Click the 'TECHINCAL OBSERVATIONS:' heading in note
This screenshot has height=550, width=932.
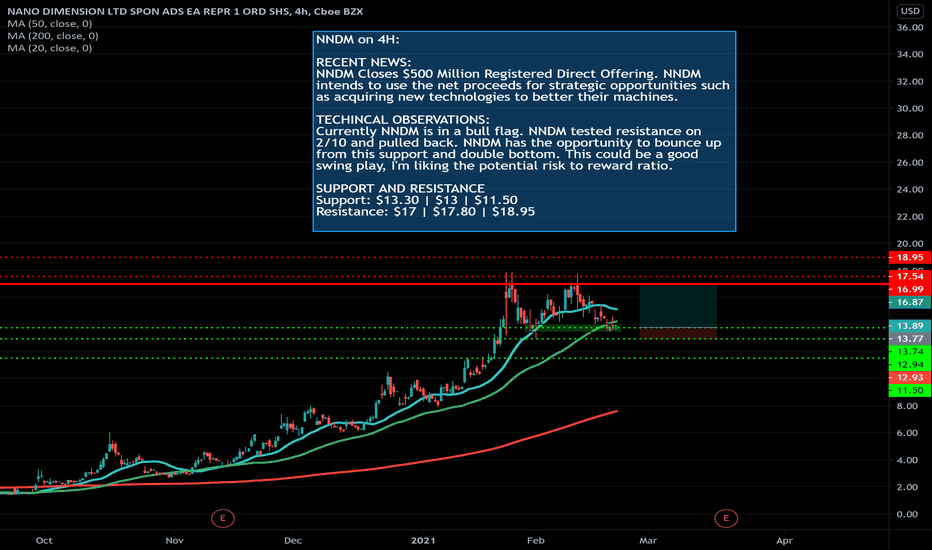[402, 120]
